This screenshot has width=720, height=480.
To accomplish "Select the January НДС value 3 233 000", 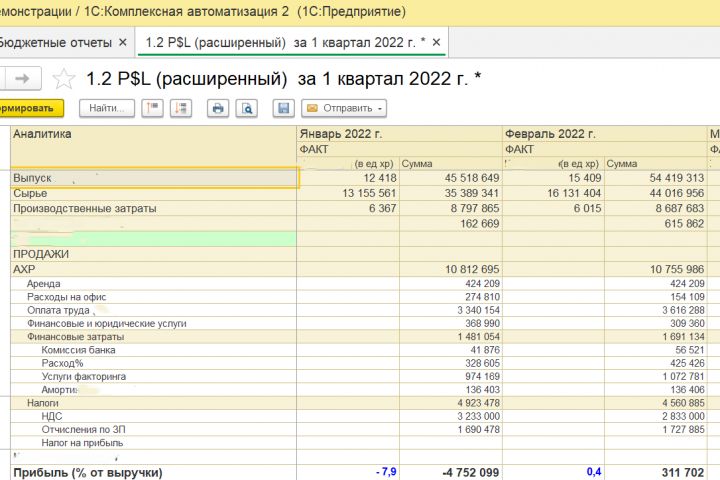I will [478, 416].
